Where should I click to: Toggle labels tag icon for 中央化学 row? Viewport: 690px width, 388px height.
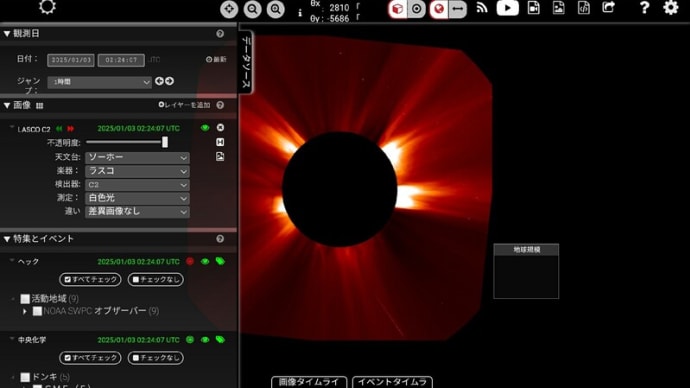220,340
